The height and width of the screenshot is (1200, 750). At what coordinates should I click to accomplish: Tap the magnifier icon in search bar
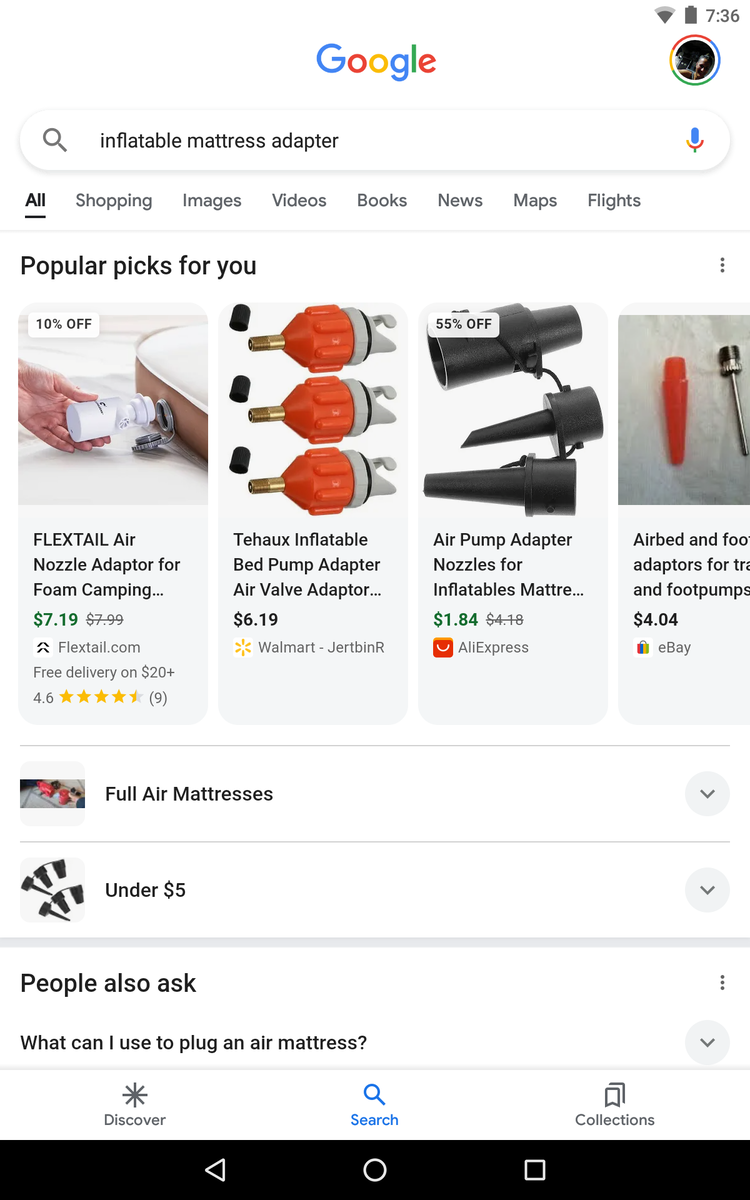(55, 141)
